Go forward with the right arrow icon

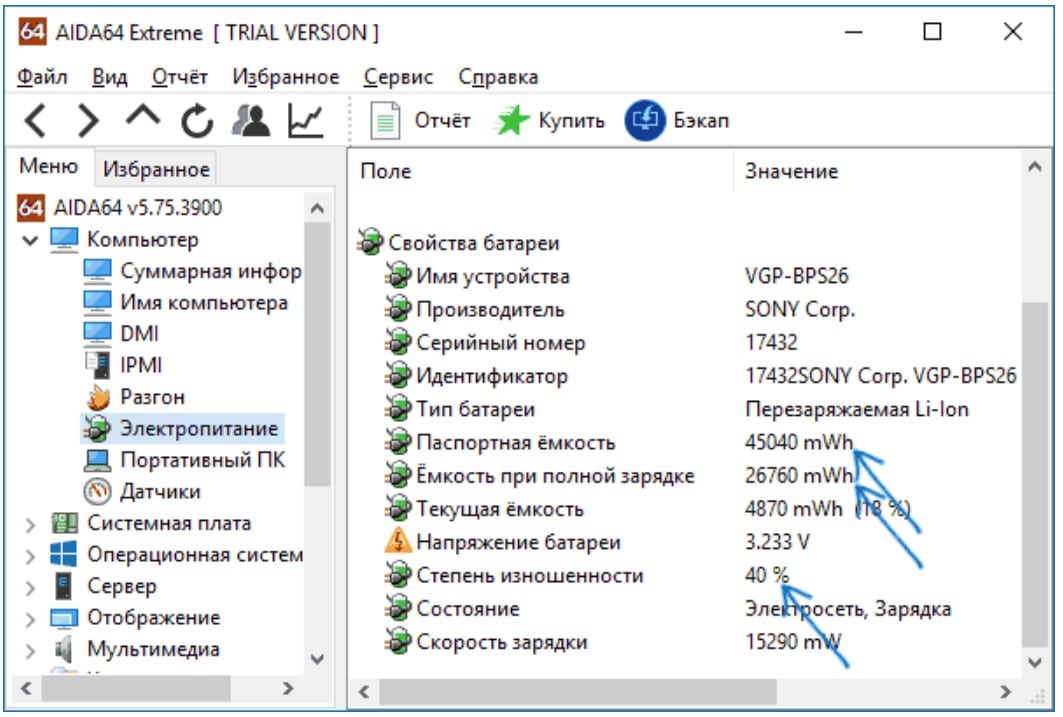click(x=88, y=121)
